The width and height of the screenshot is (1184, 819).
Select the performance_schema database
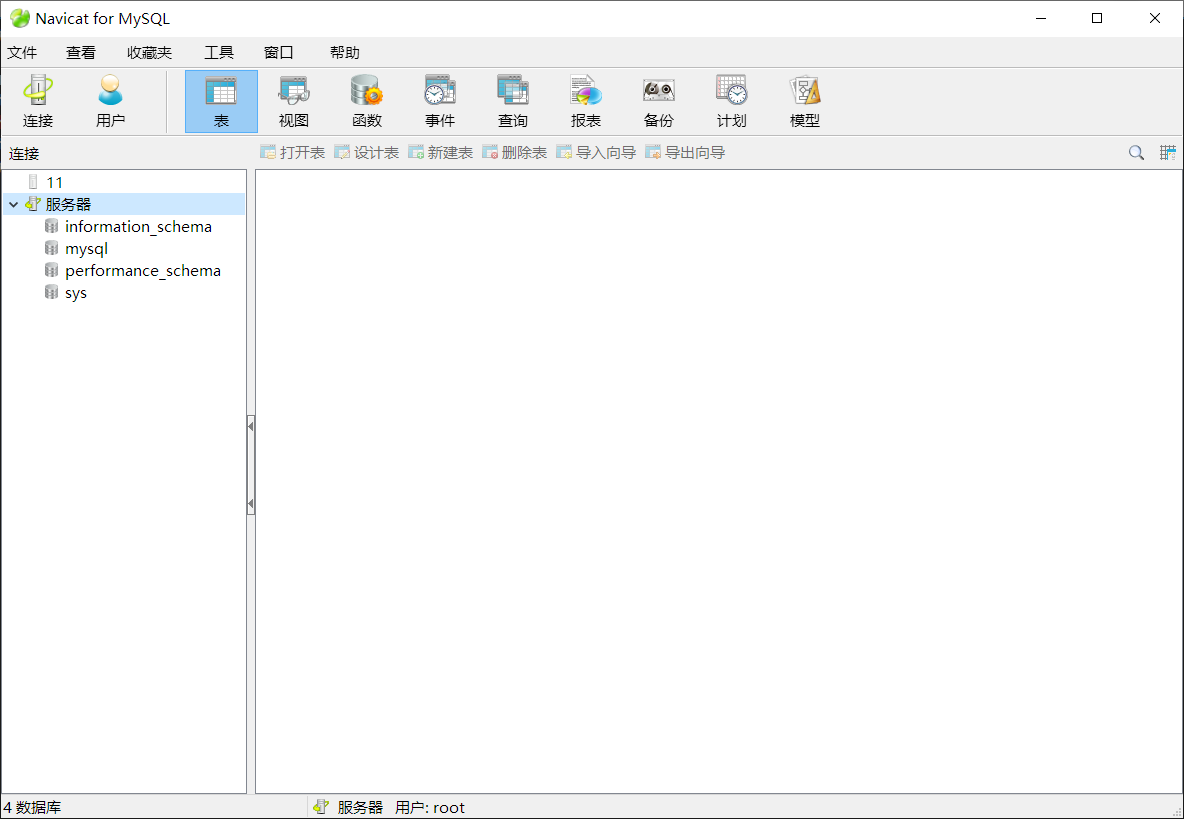coord(143,270)
